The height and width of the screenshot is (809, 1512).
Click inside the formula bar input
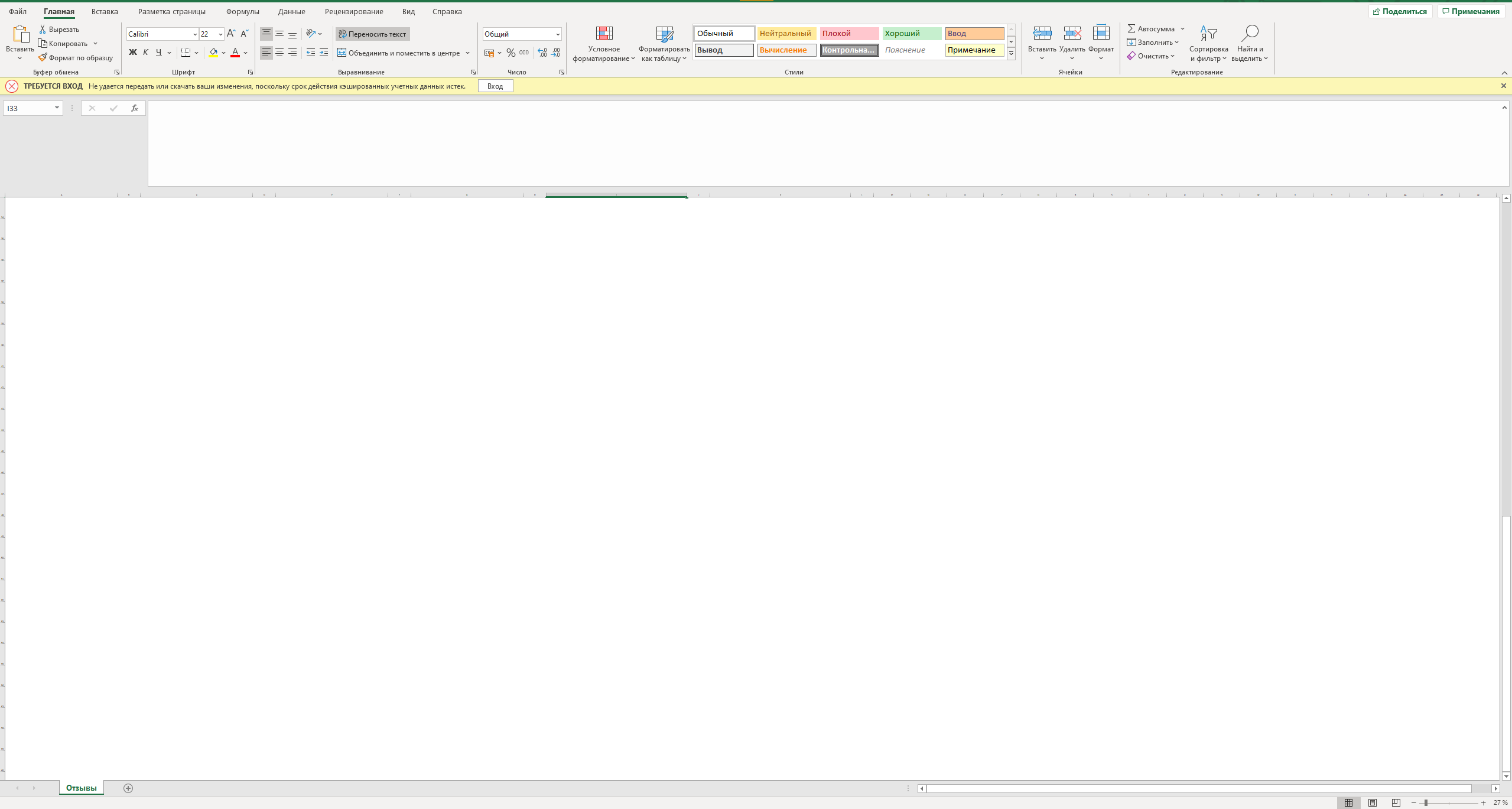tap(824, 144)
